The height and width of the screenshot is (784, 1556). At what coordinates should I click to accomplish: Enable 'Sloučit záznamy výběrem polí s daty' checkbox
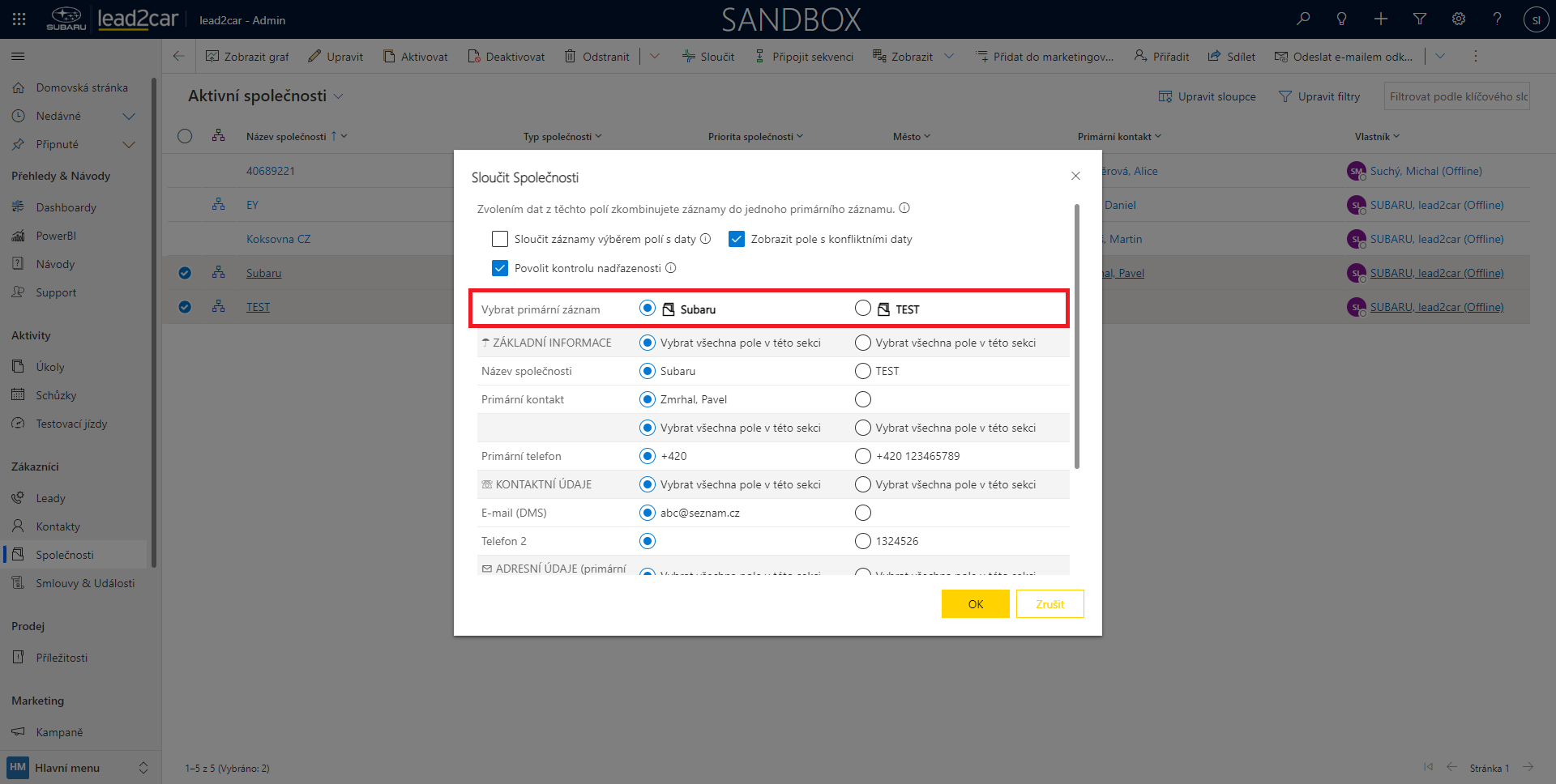(x=500, y=239)
